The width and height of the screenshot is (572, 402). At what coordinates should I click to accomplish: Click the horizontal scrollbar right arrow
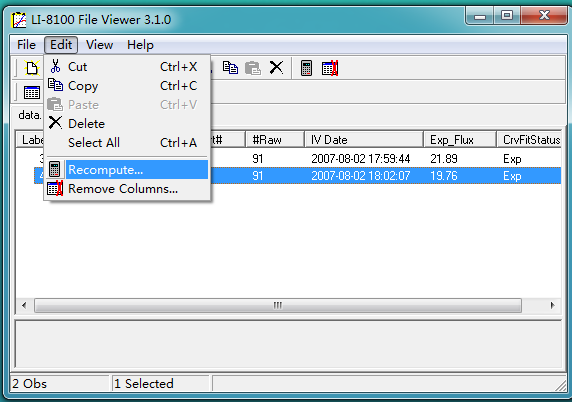(553, 305)
